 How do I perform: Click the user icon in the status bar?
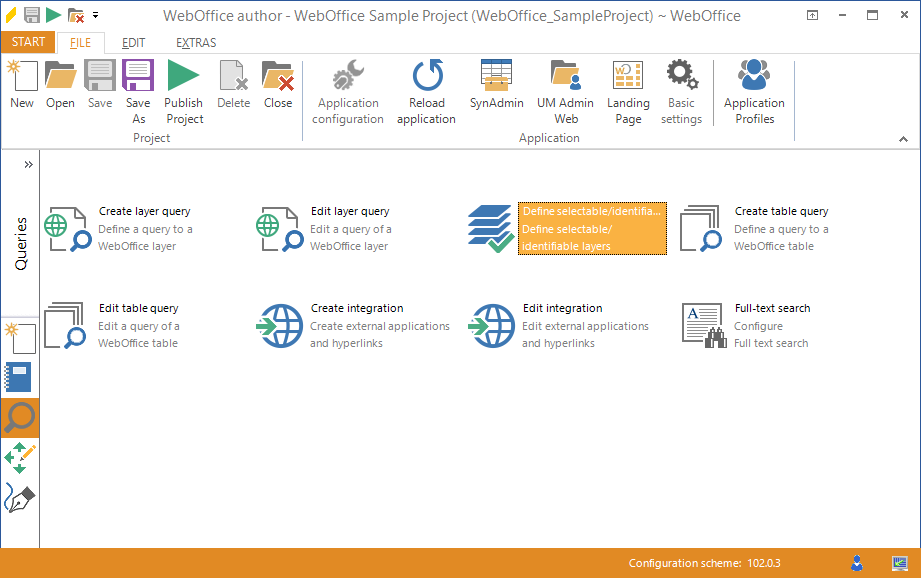[856, 563]
